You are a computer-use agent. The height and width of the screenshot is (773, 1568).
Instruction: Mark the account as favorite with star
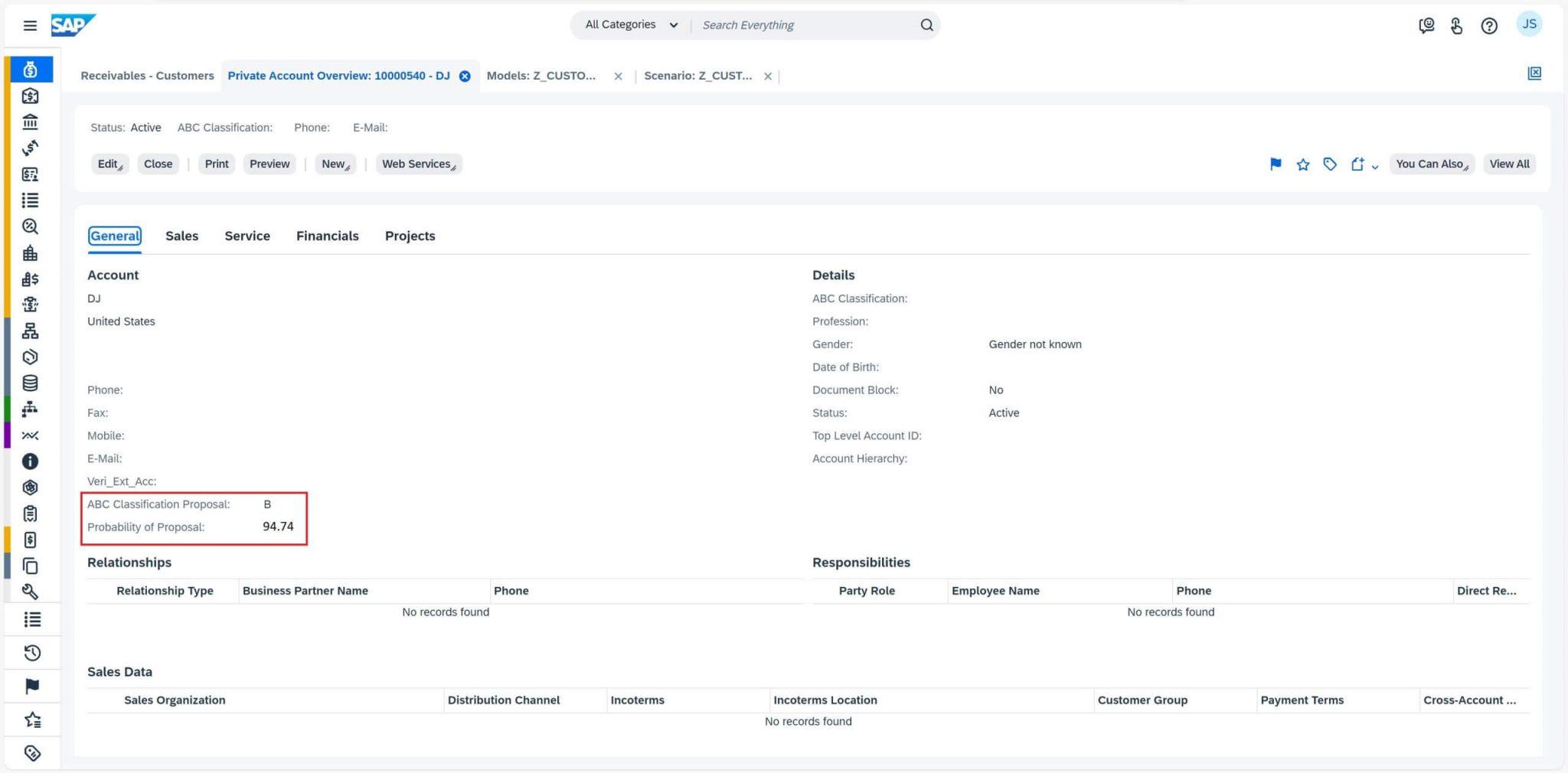[x=1303, y=164]
